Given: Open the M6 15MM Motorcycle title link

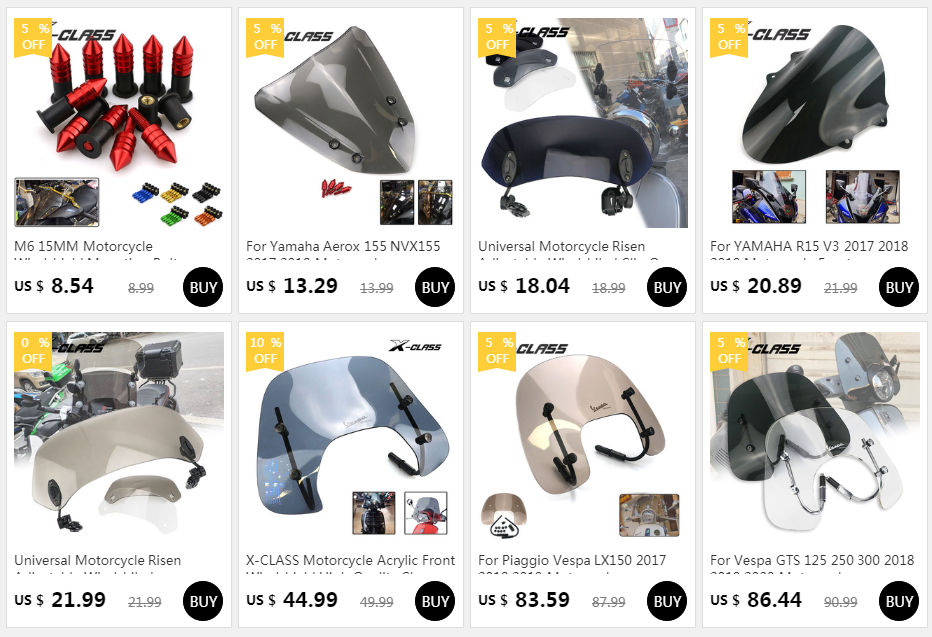Looking at the screenshot, I should [x=83, y=247].
